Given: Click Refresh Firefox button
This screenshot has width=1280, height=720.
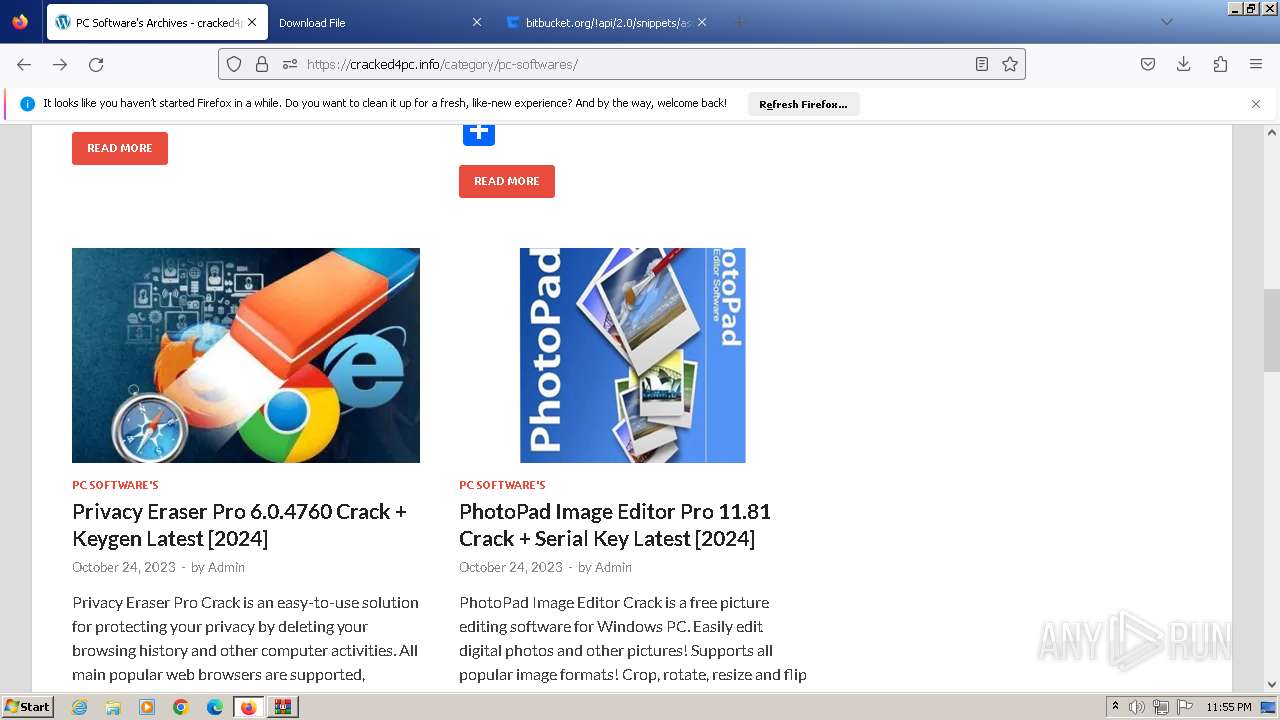Looking at the screenshot, I should (x=803, y=104).
